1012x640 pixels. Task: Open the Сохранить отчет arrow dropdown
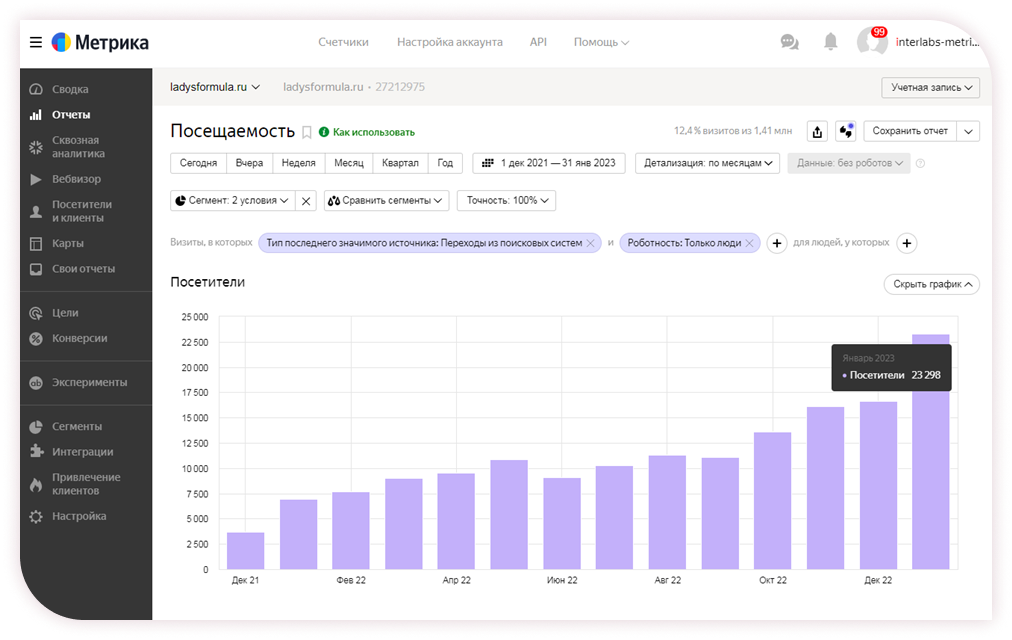click(968, 131)
